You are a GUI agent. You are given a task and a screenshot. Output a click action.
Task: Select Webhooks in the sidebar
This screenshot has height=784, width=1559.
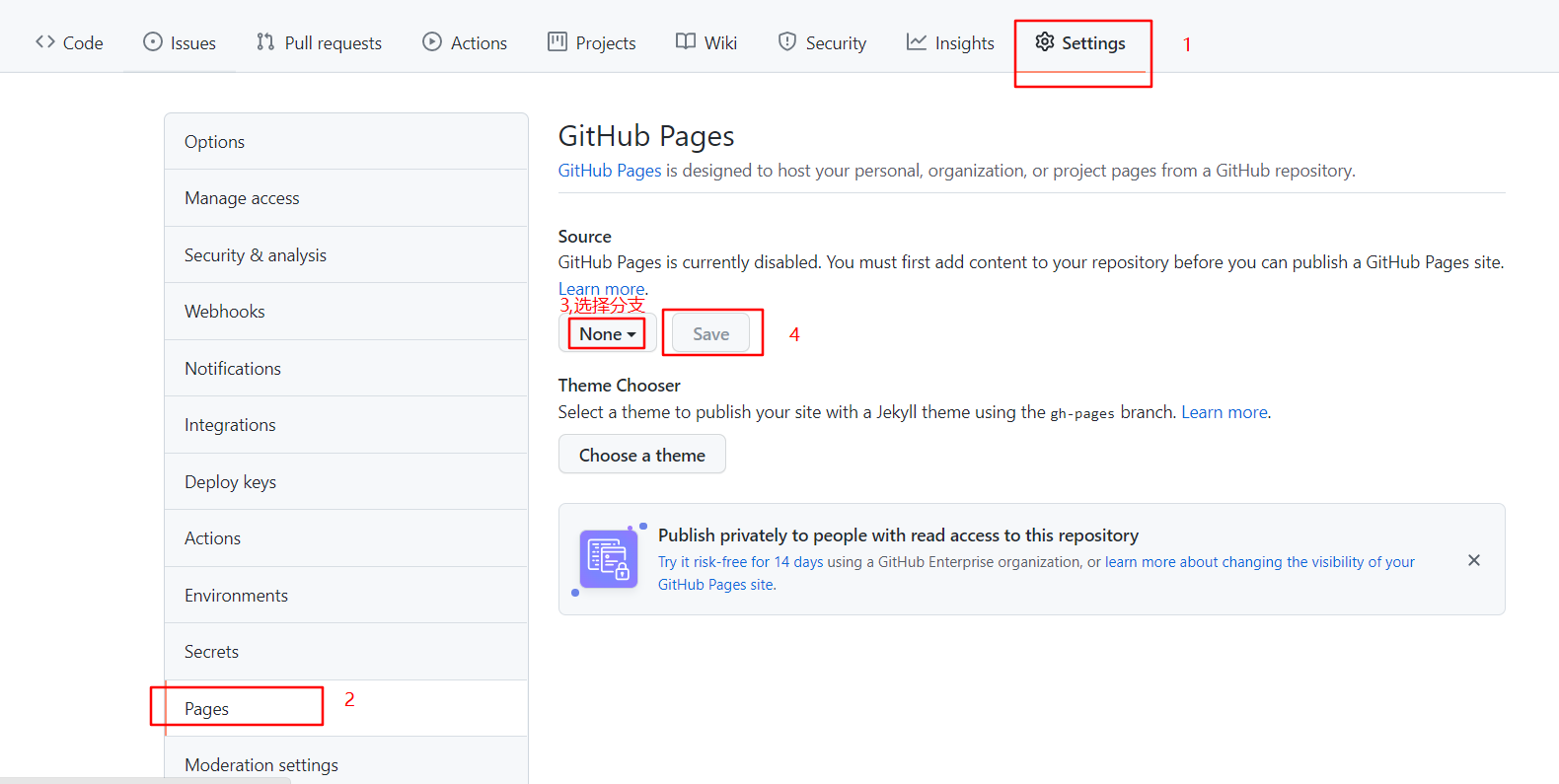[225, 312]
